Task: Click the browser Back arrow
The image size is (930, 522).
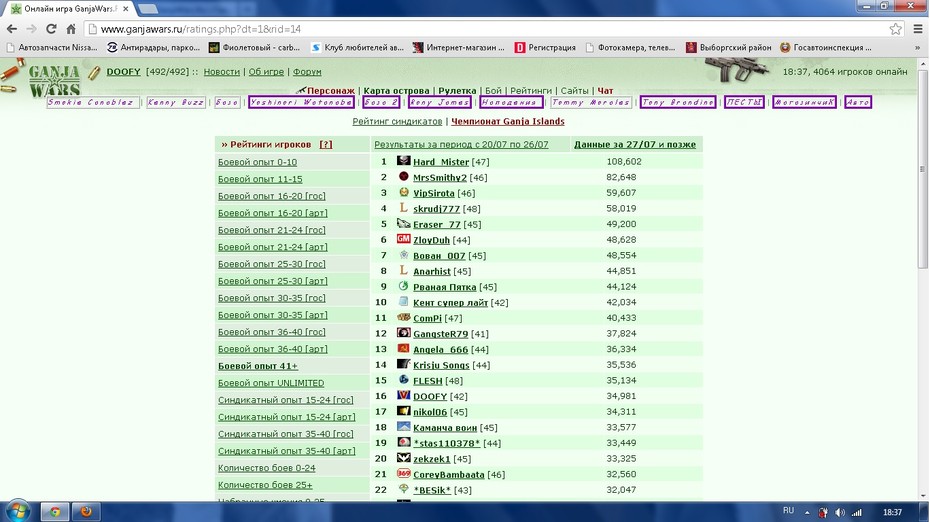Action: pos(12,29)
